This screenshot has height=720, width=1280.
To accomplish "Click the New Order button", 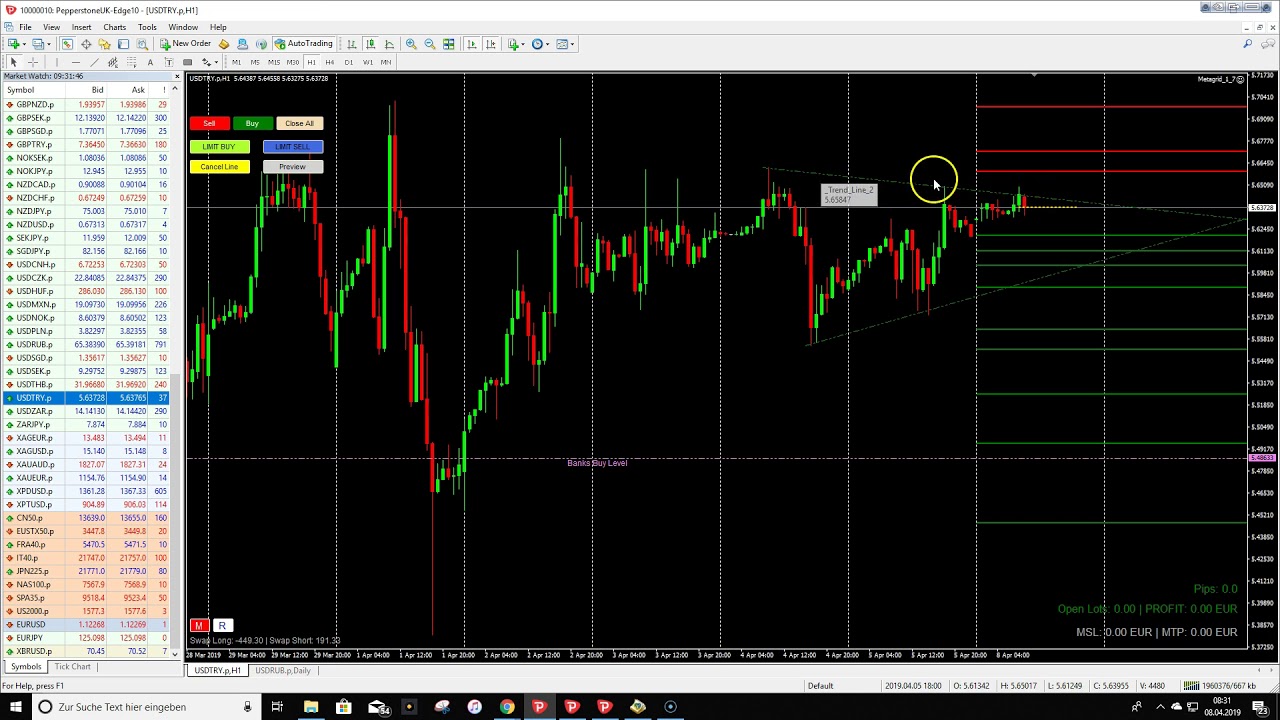I will (186, 44).
